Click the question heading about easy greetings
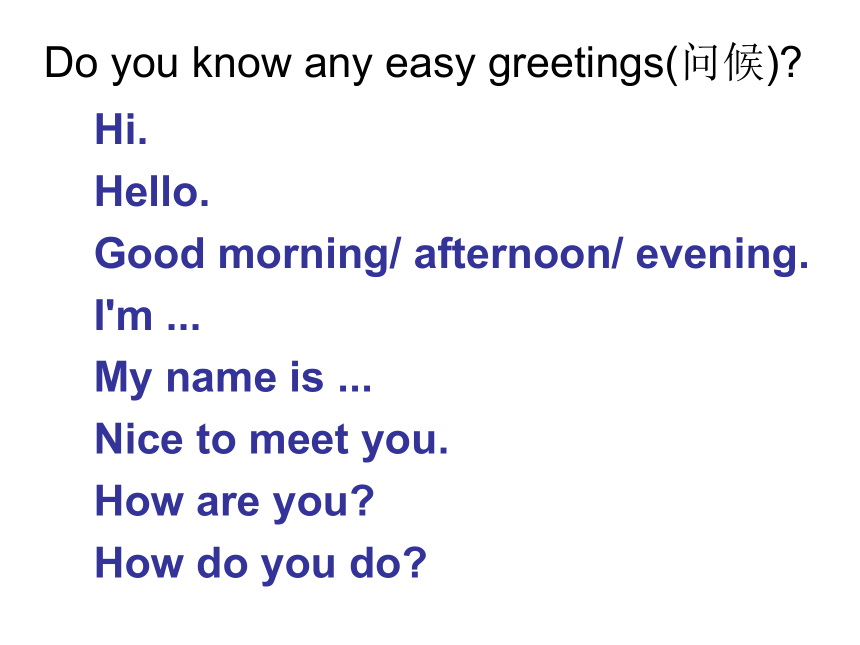 (423, 64)
